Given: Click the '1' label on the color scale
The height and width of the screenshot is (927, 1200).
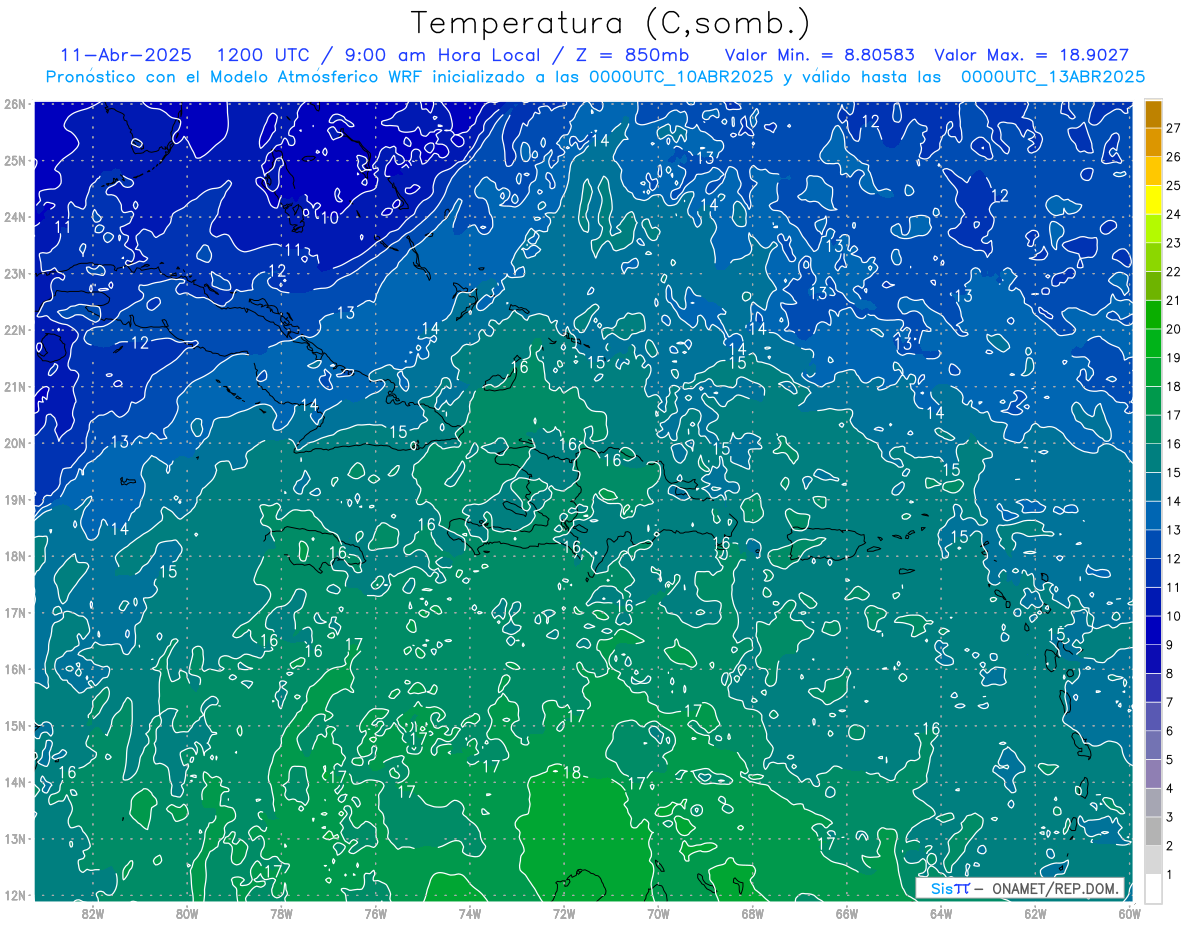Looking at the screenshot, I should [1170, 875].
